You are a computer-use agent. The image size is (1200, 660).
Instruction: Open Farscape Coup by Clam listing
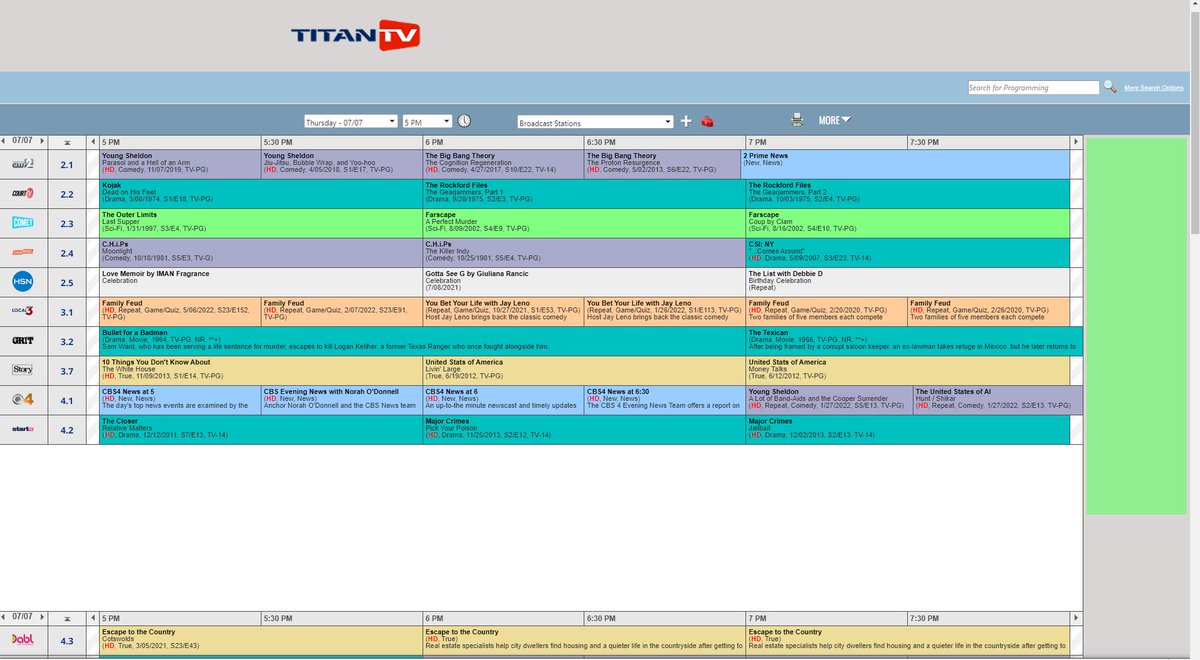908,223
